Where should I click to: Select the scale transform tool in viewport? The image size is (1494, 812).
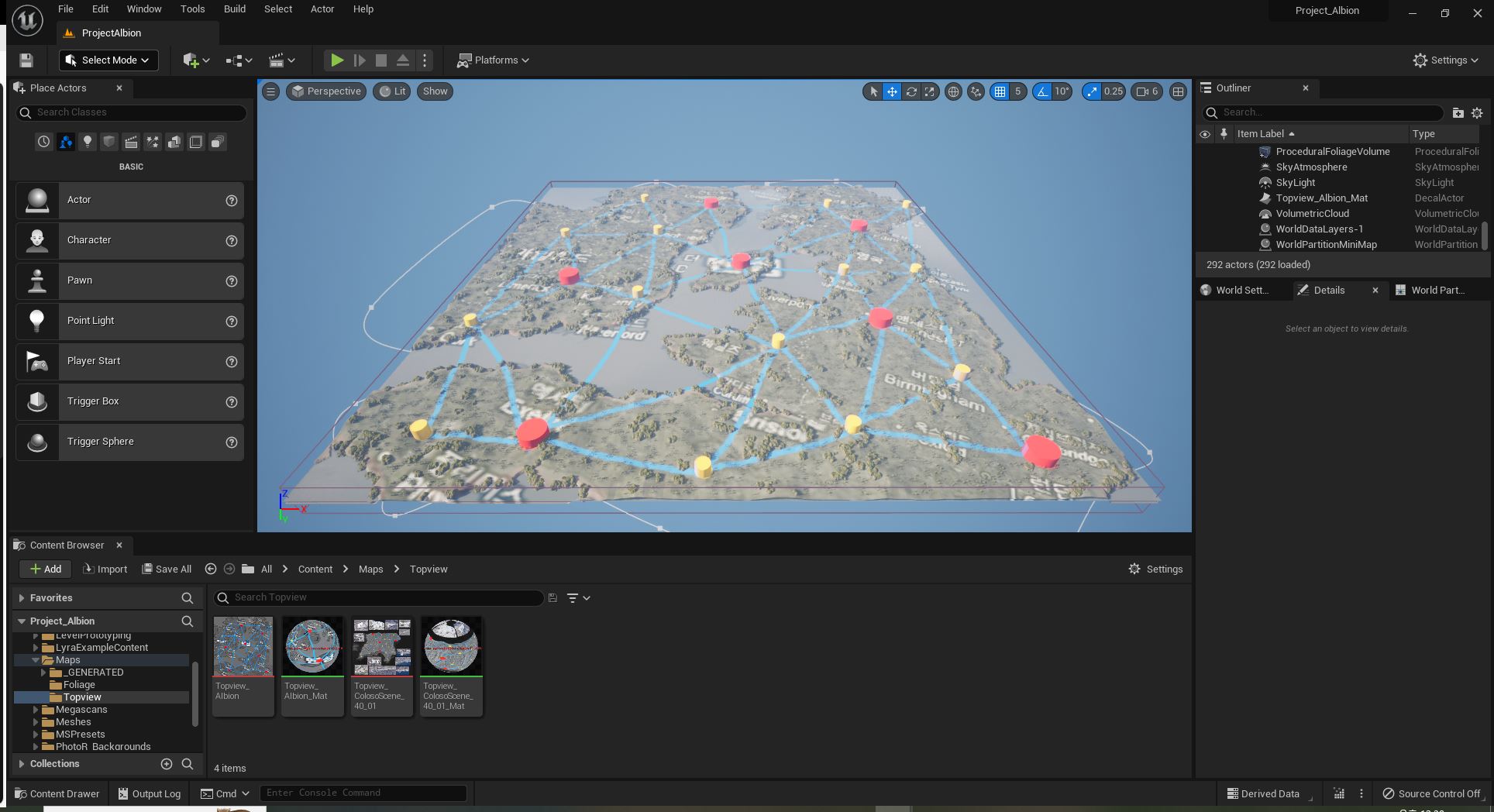[x=929, y=91]
